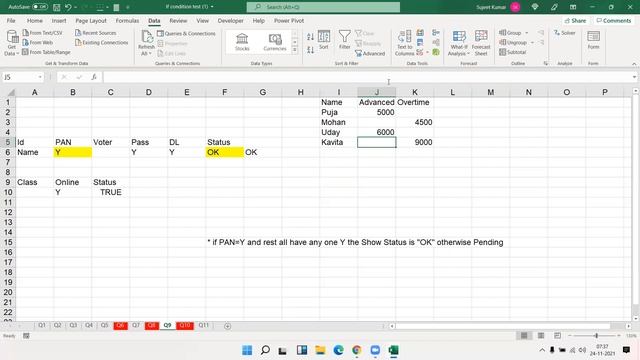Image resolution: width=640 pixels, height=360 pixels.
Task: Click the Insert Function fx button
Action: tap(93, 77)
